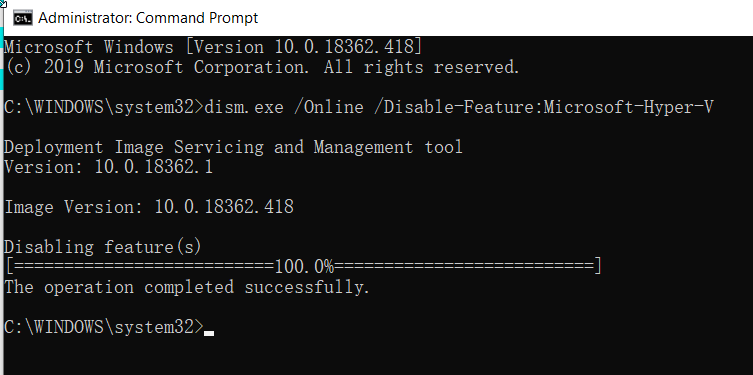Click the /Disable-Feature:Microsoft-Hyper-V parameter
Screen dimensions: 753x375
[544, 107]
